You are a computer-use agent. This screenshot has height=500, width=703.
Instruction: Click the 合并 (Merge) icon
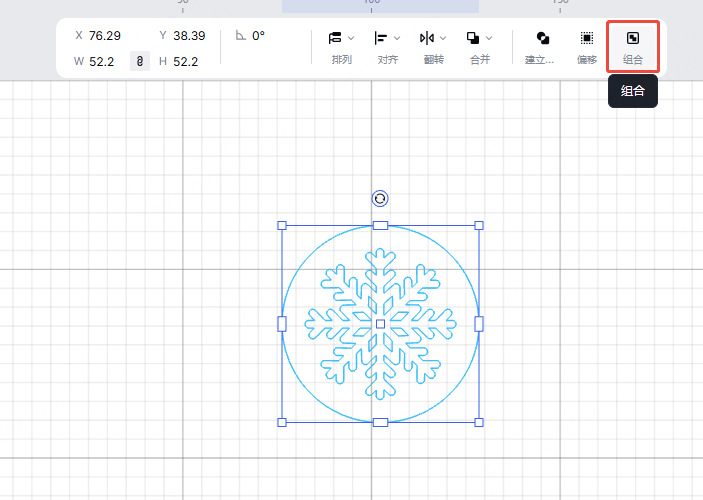473,38
